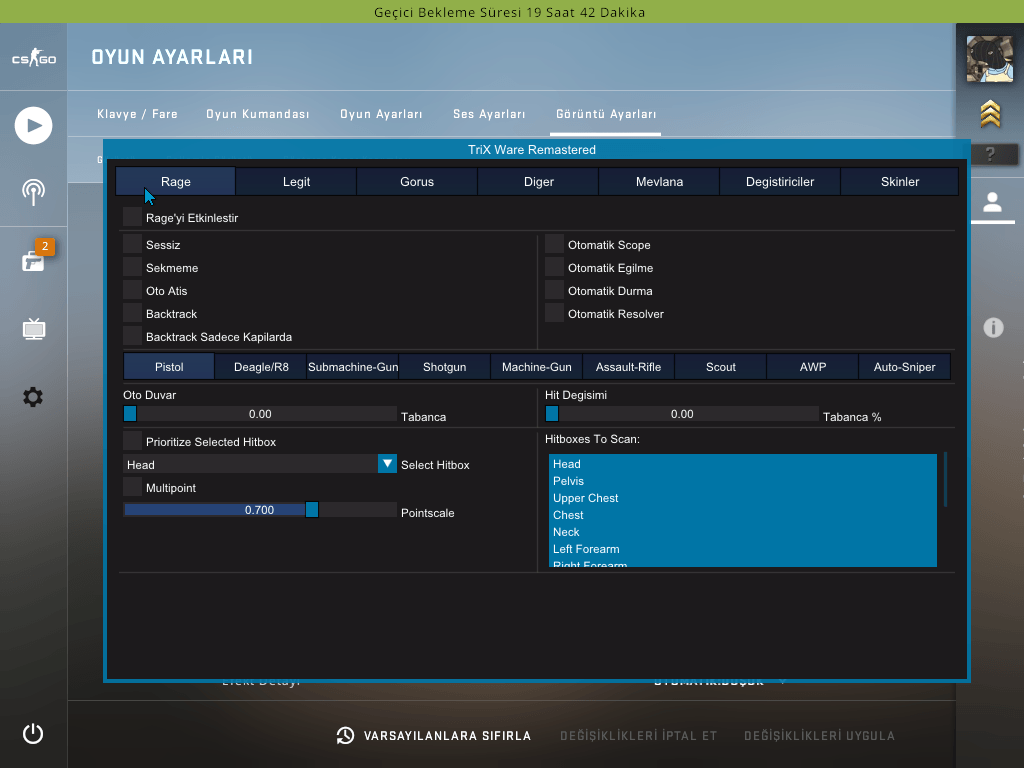
Task: Select the Assault-Rifle tab
Action: (628, 366)
